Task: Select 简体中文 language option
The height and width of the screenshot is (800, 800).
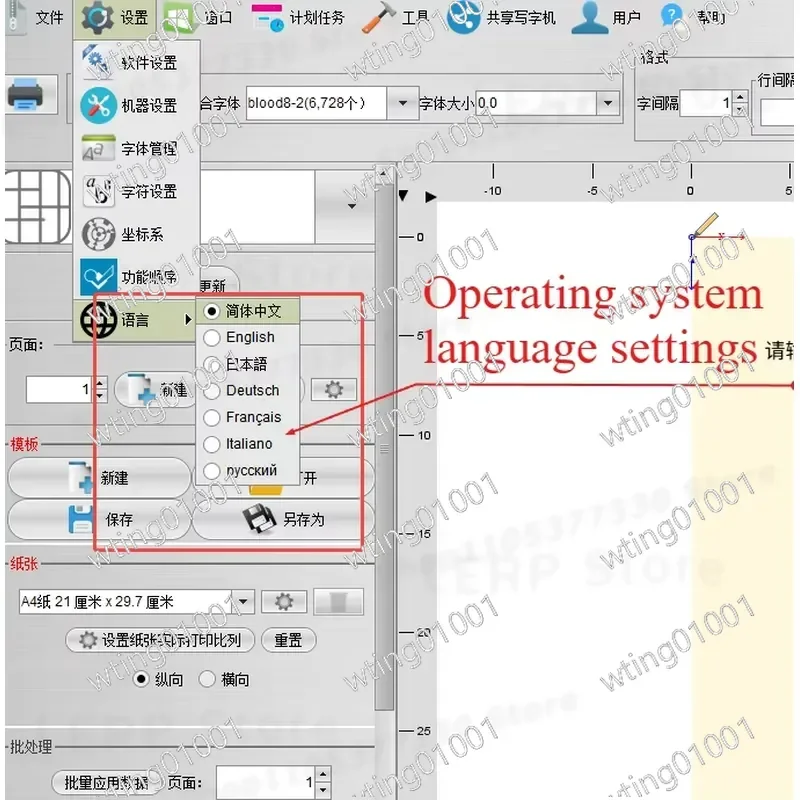Action: pyautogui.click(x=248, y=311)
